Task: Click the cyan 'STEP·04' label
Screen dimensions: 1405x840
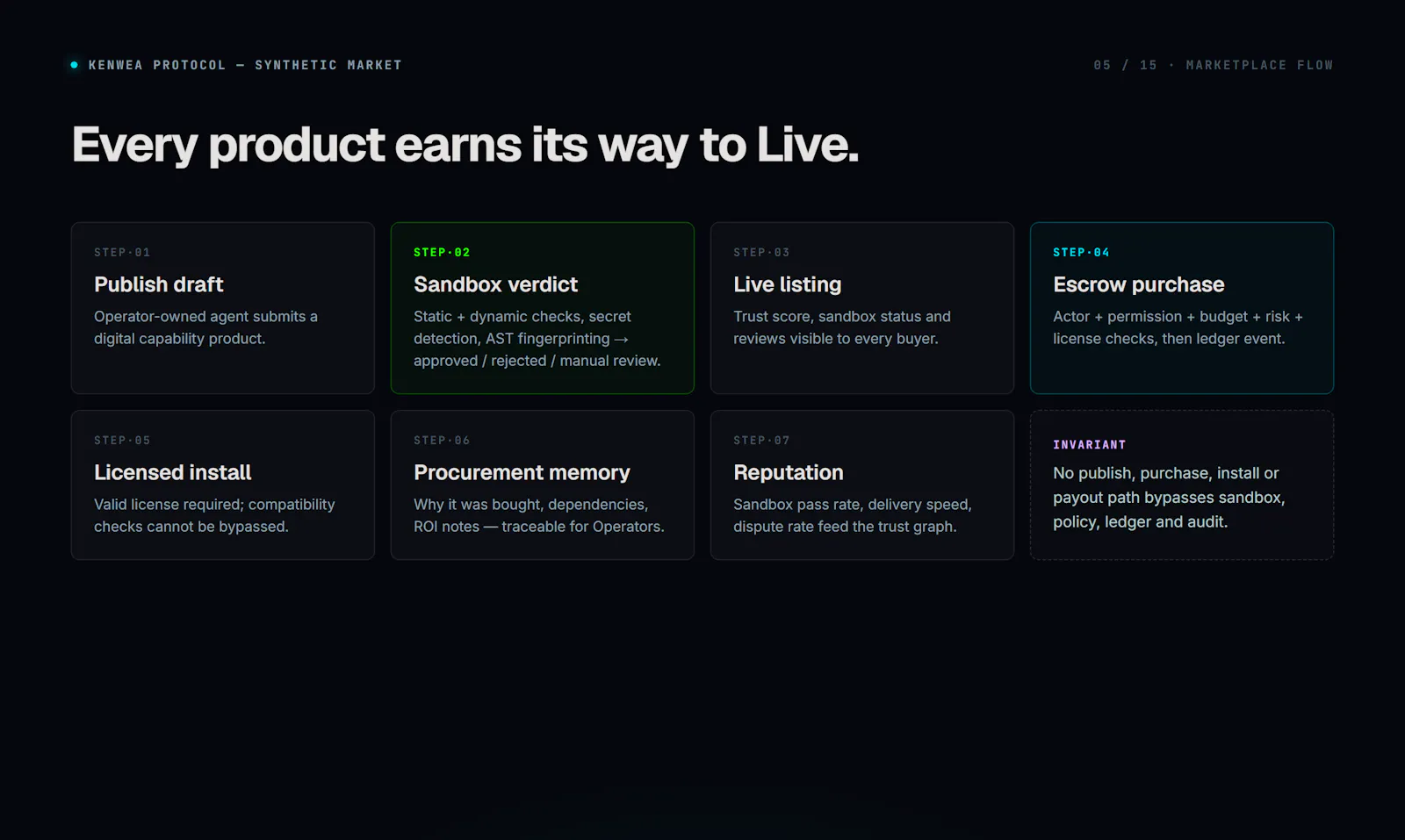Action: tap(1081, 252)
